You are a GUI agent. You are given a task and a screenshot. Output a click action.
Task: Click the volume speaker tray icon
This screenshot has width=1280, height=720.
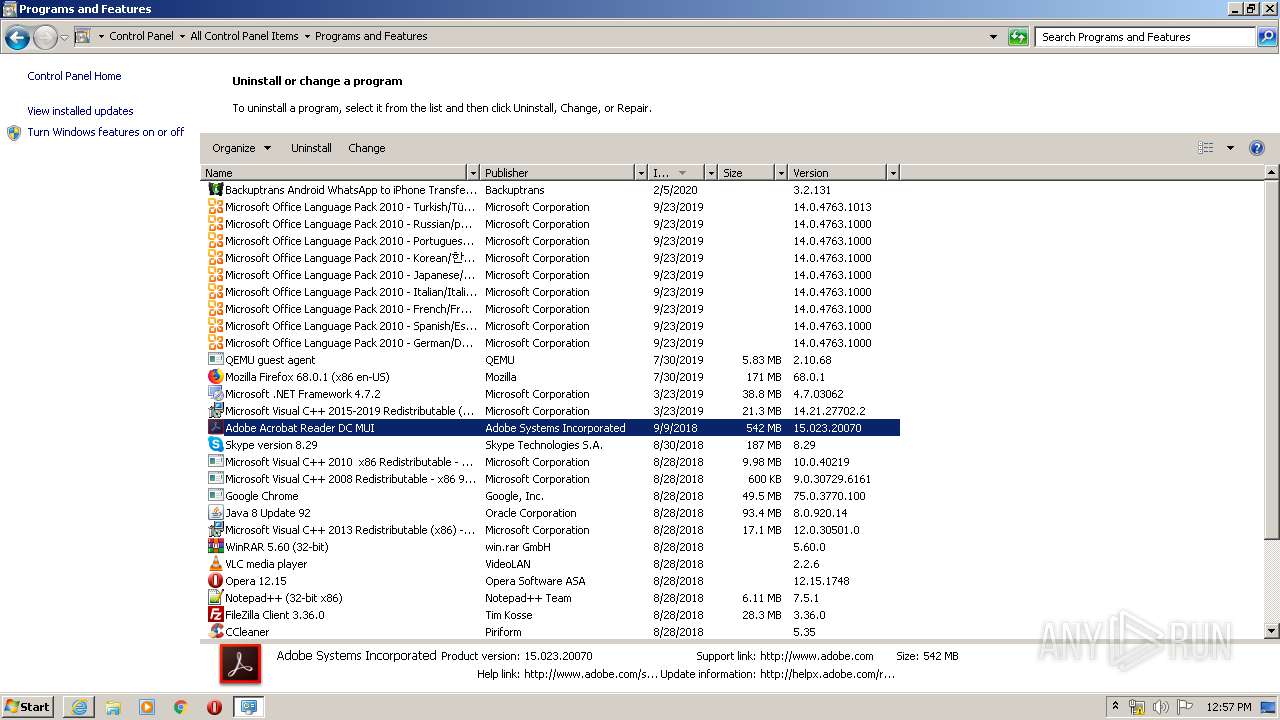point(1160,707)
